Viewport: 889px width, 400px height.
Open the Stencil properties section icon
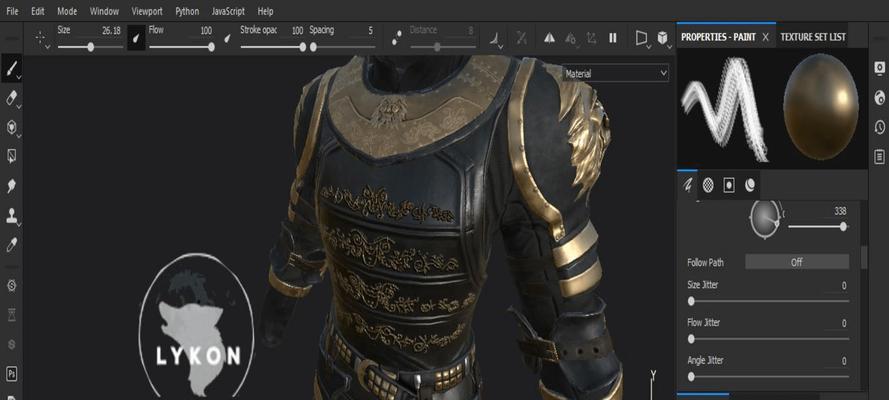tap(729, 185)
